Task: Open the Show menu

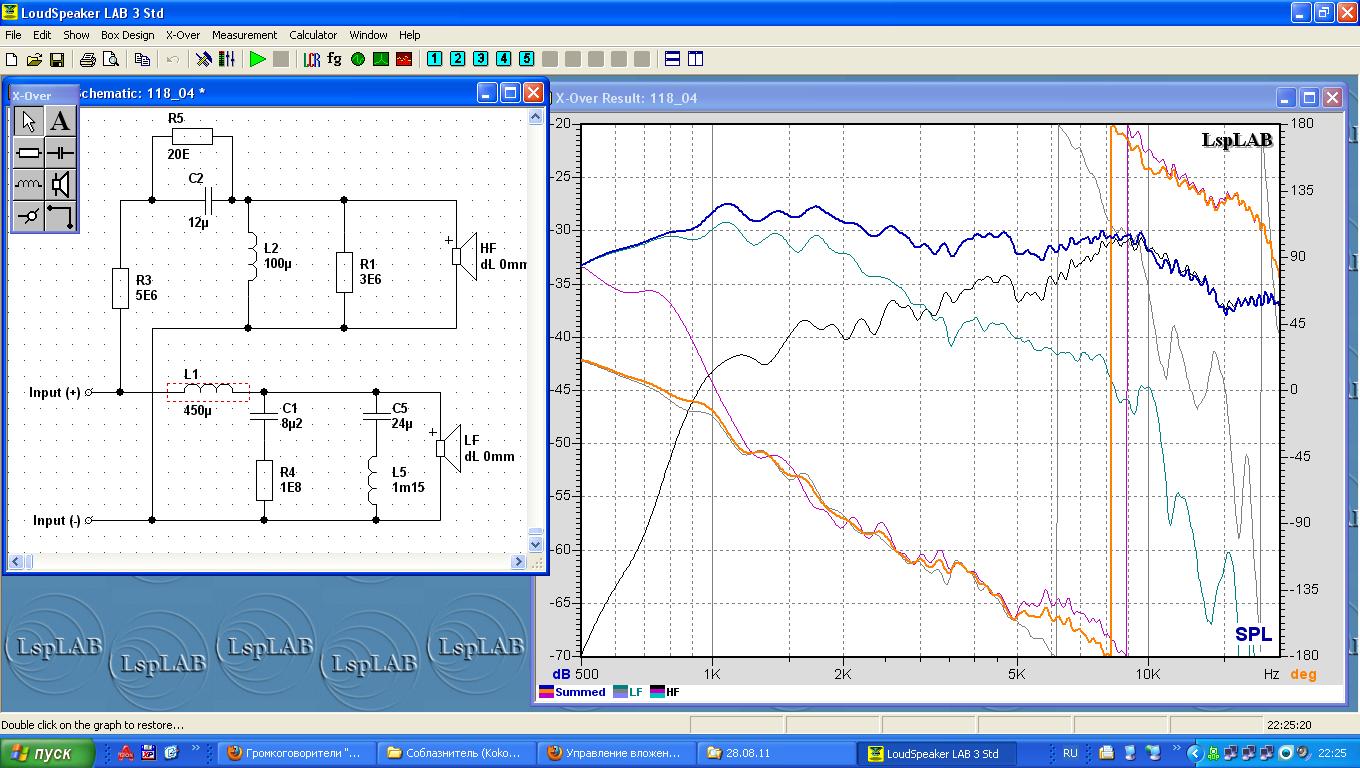Action: (x=76, y=35)
